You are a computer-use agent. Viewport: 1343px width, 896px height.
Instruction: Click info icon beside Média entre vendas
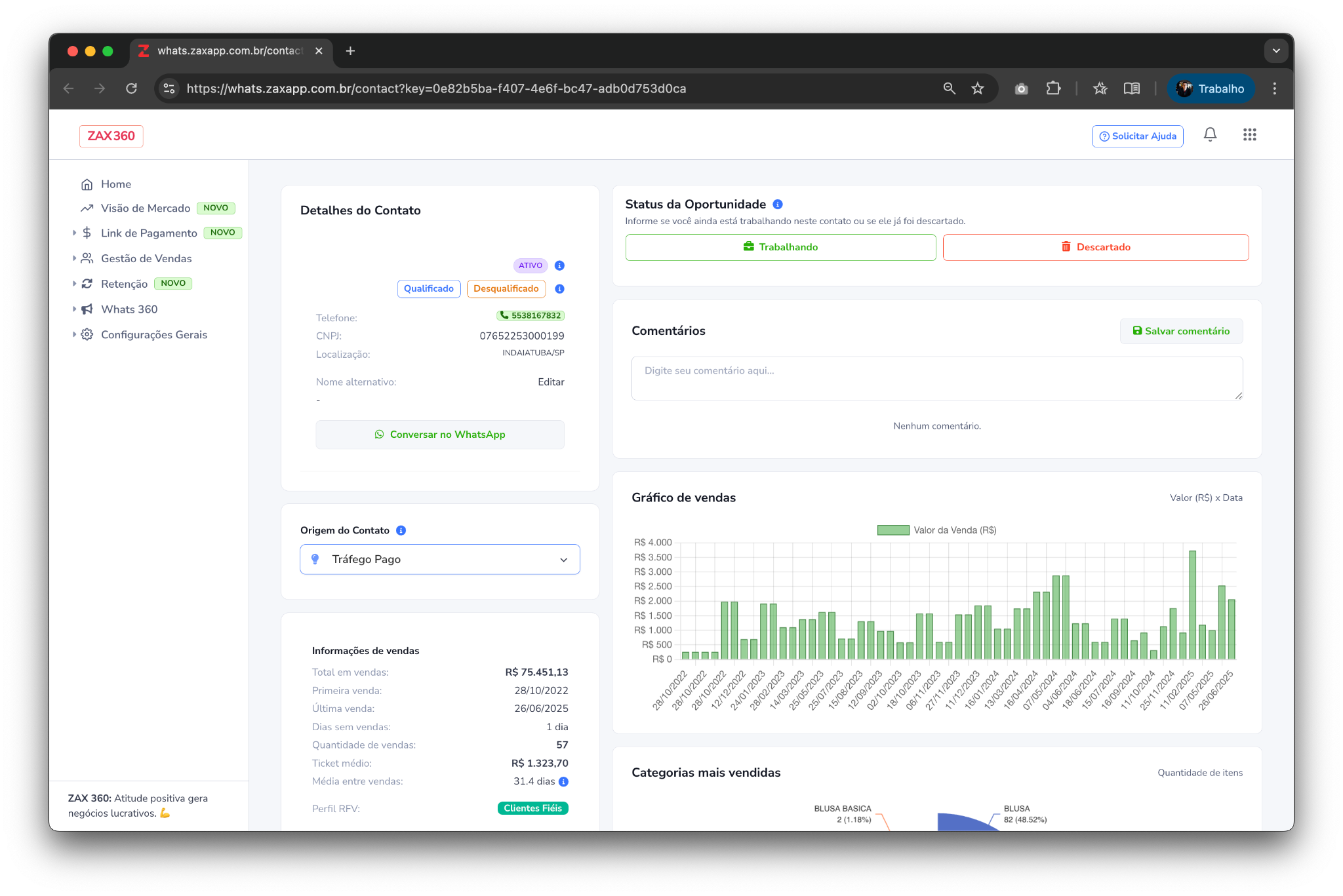coord(563,781)
